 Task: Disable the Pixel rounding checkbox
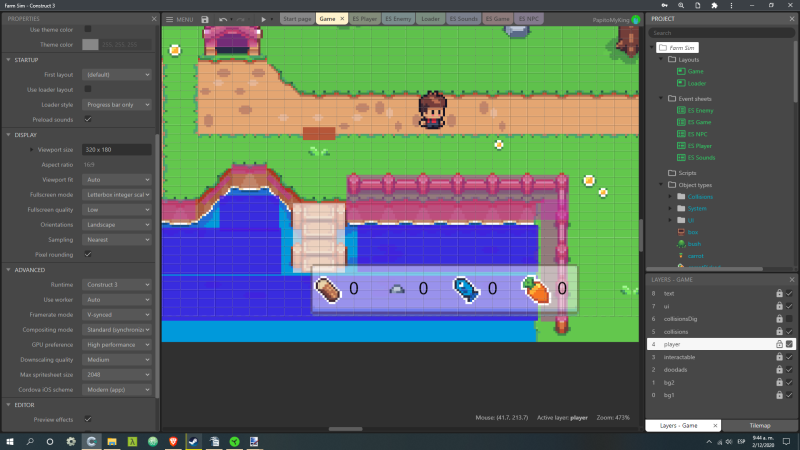point(88,254)
